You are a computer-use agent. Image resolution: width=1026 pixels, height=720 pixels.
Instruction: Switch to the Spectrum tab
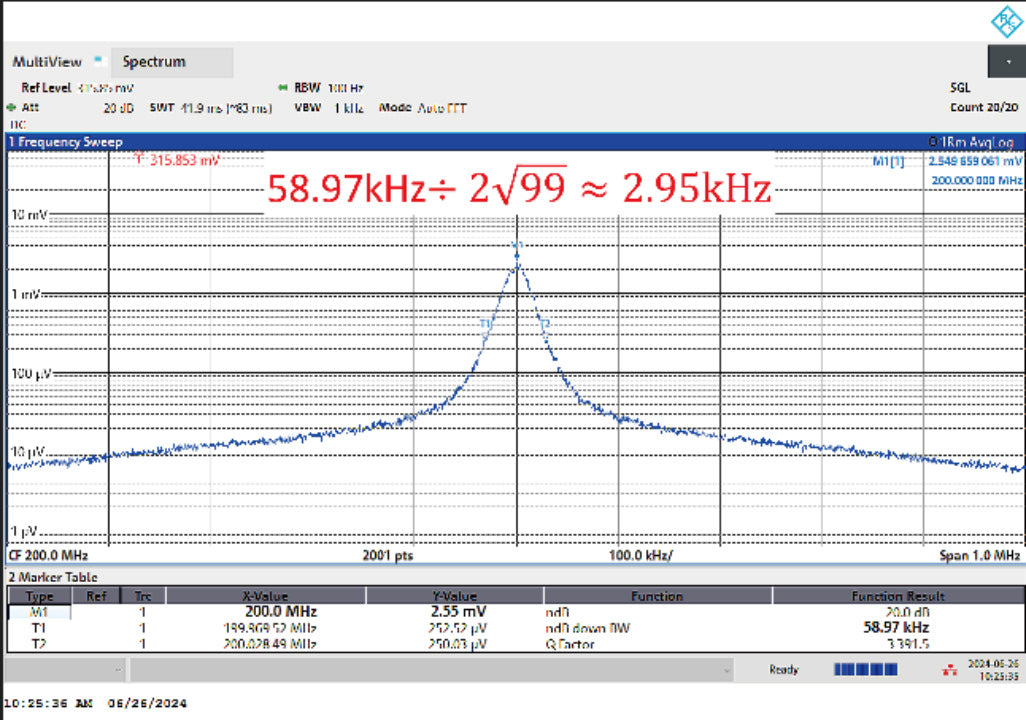pyautogui.click(x=172, y=62)
